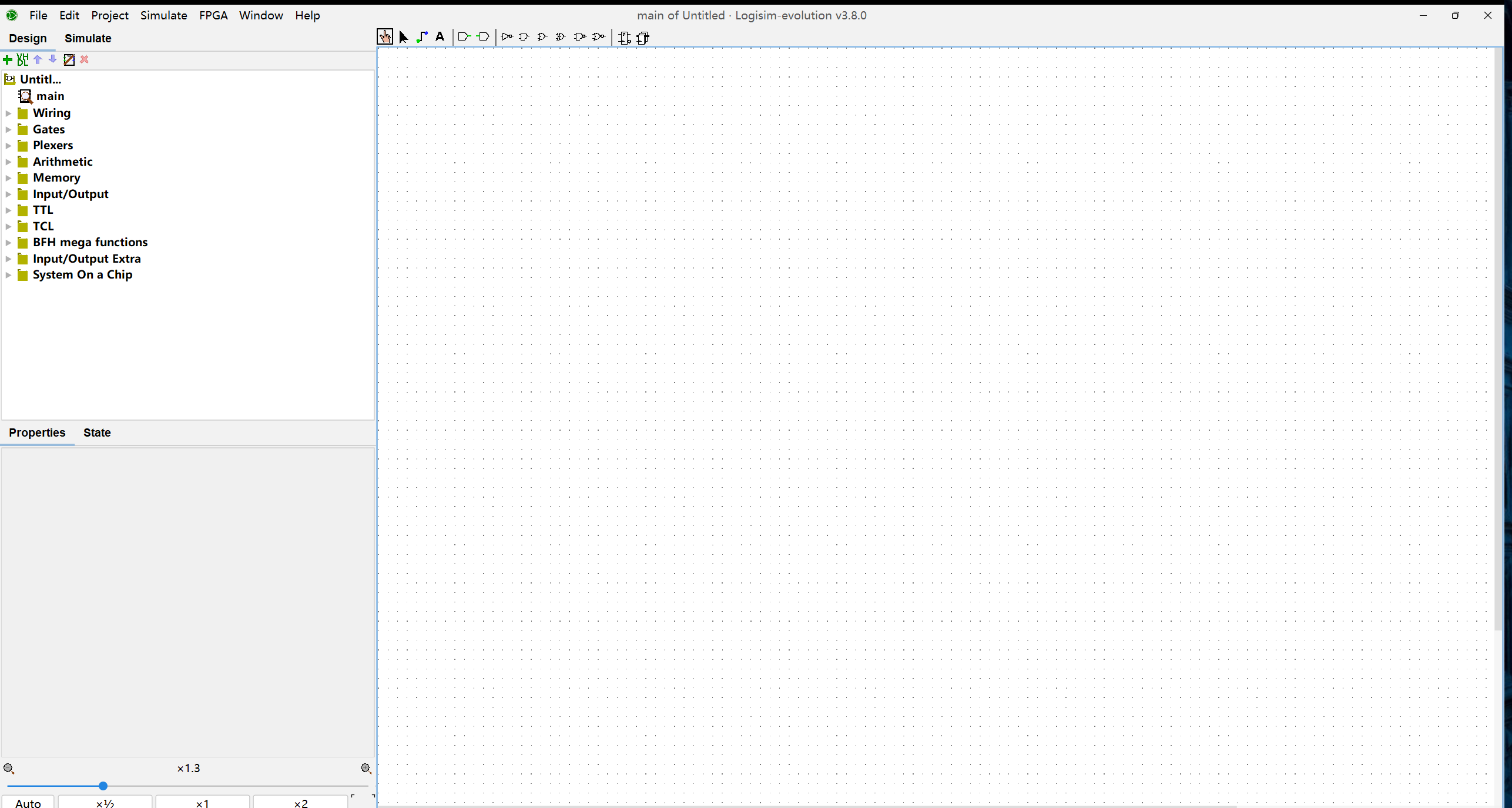Zoom out with left magnifier icon
1512x808 pixels.
pos(9,769)
